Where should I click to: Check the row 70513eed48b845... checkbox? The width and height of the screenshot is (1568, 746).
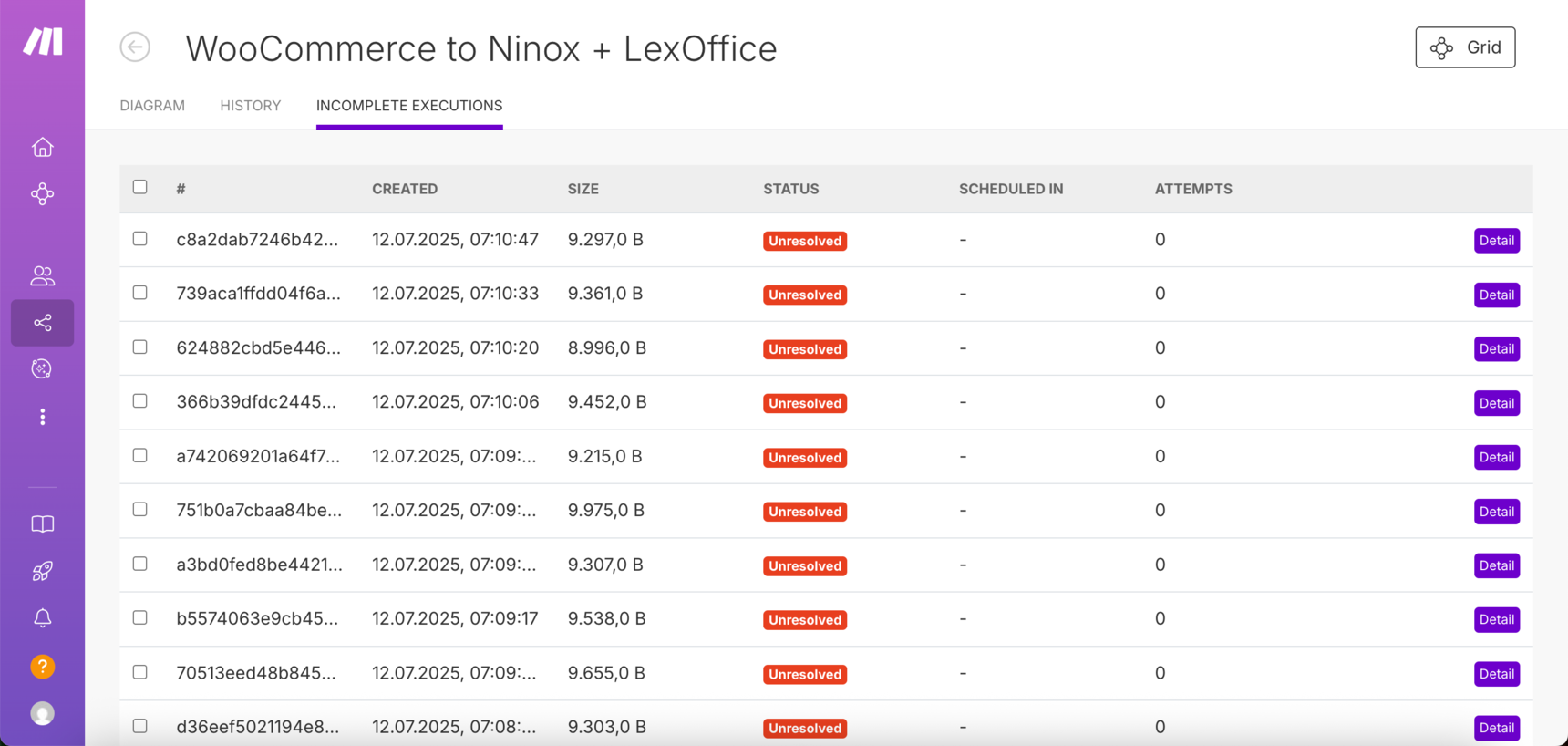pos(139,672)
